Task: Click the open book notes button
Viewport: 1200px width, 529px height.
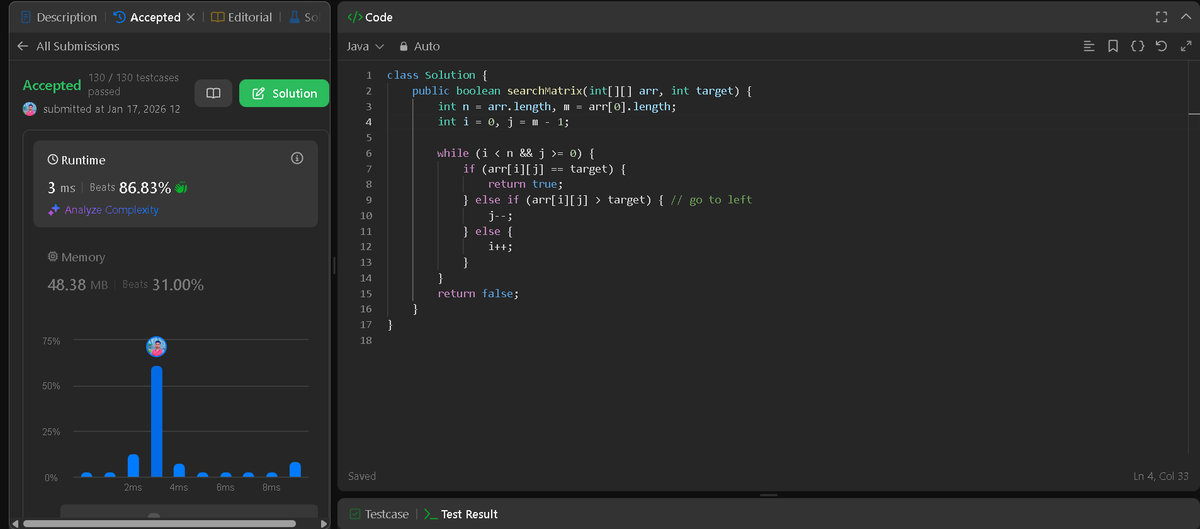Action: click(x=213, y=93)
